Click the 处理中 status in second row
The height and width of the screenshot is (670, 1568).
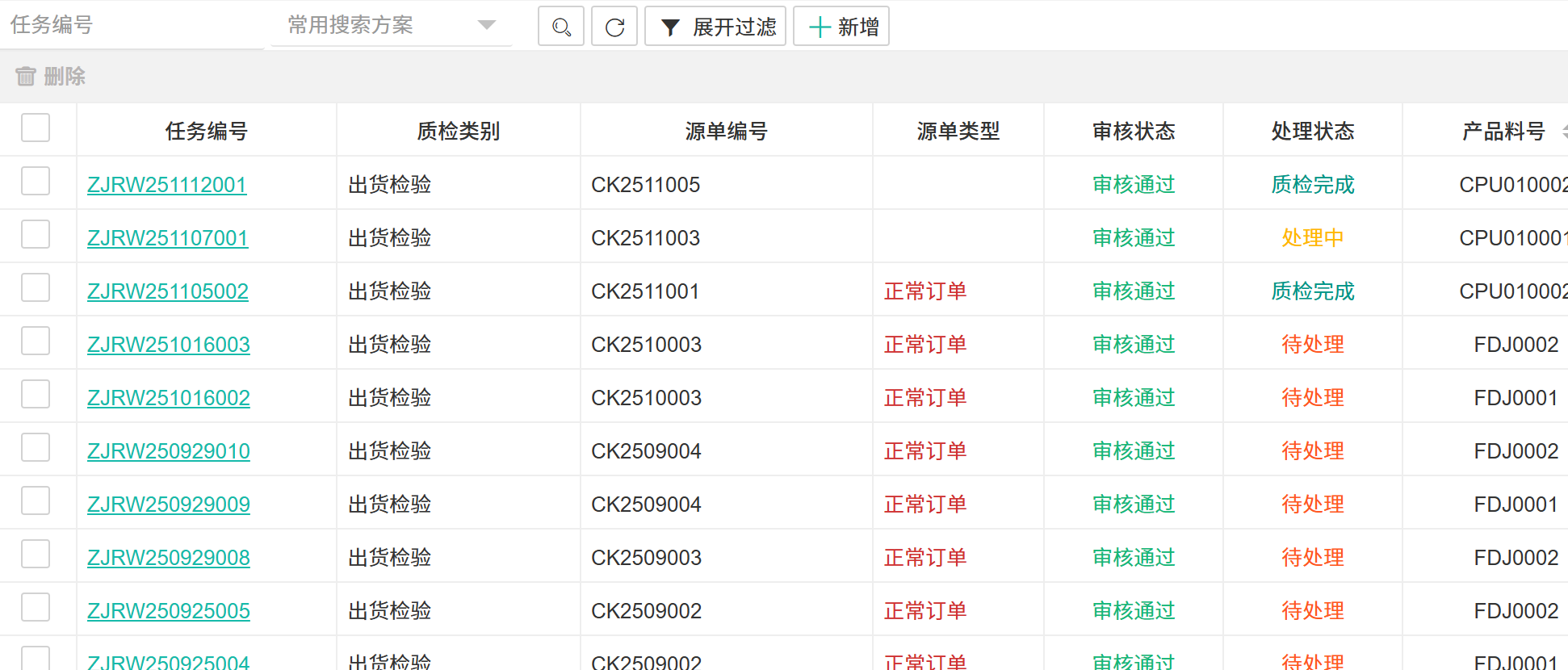point(1312,238)
